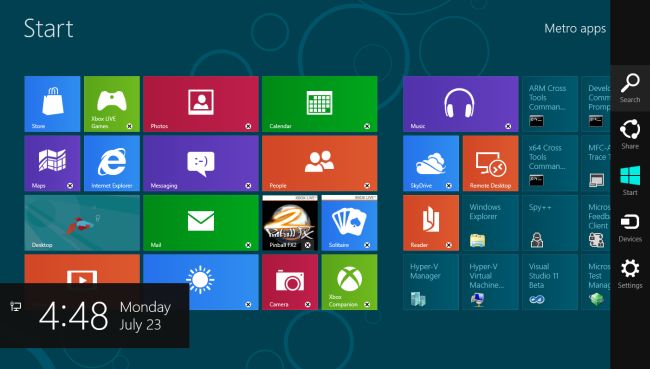Click the network status icon beside the clock

(x=16, y=306)
